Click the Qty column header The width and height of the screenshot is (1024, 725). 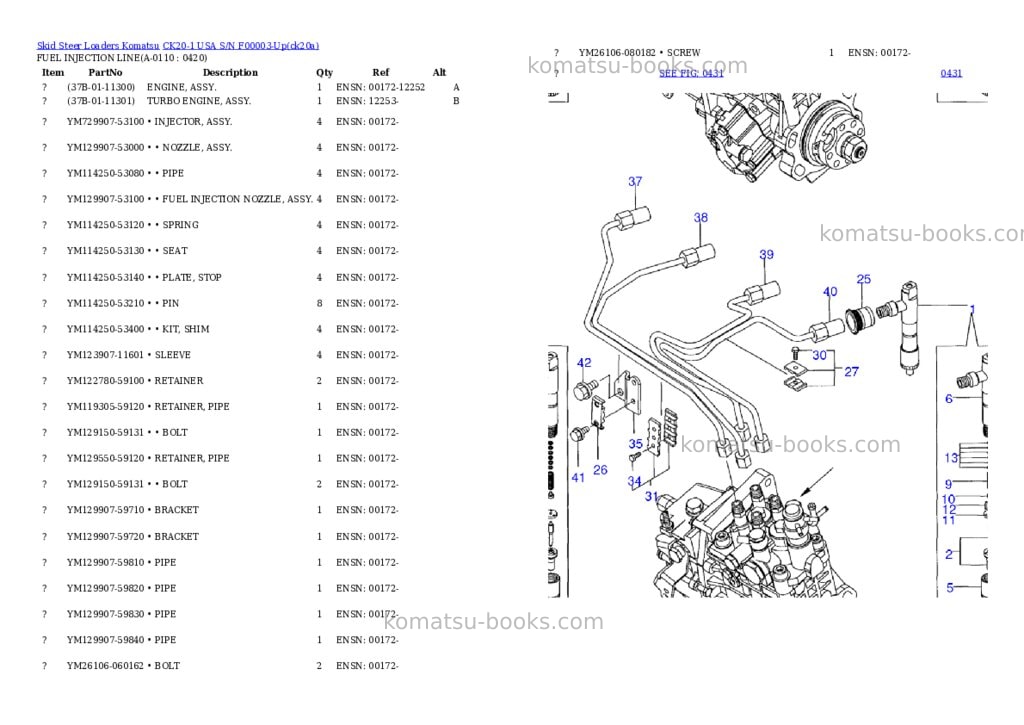[324, 72]
